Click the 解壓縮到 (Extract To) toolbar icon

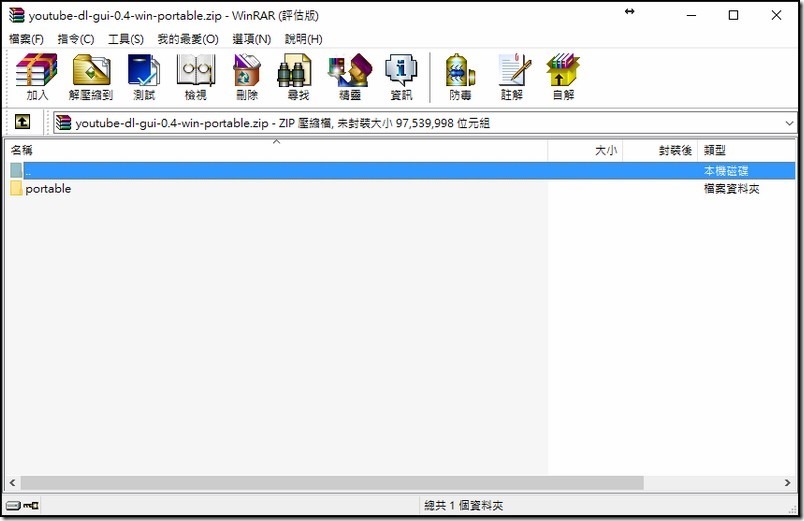[x=91, y=70]
